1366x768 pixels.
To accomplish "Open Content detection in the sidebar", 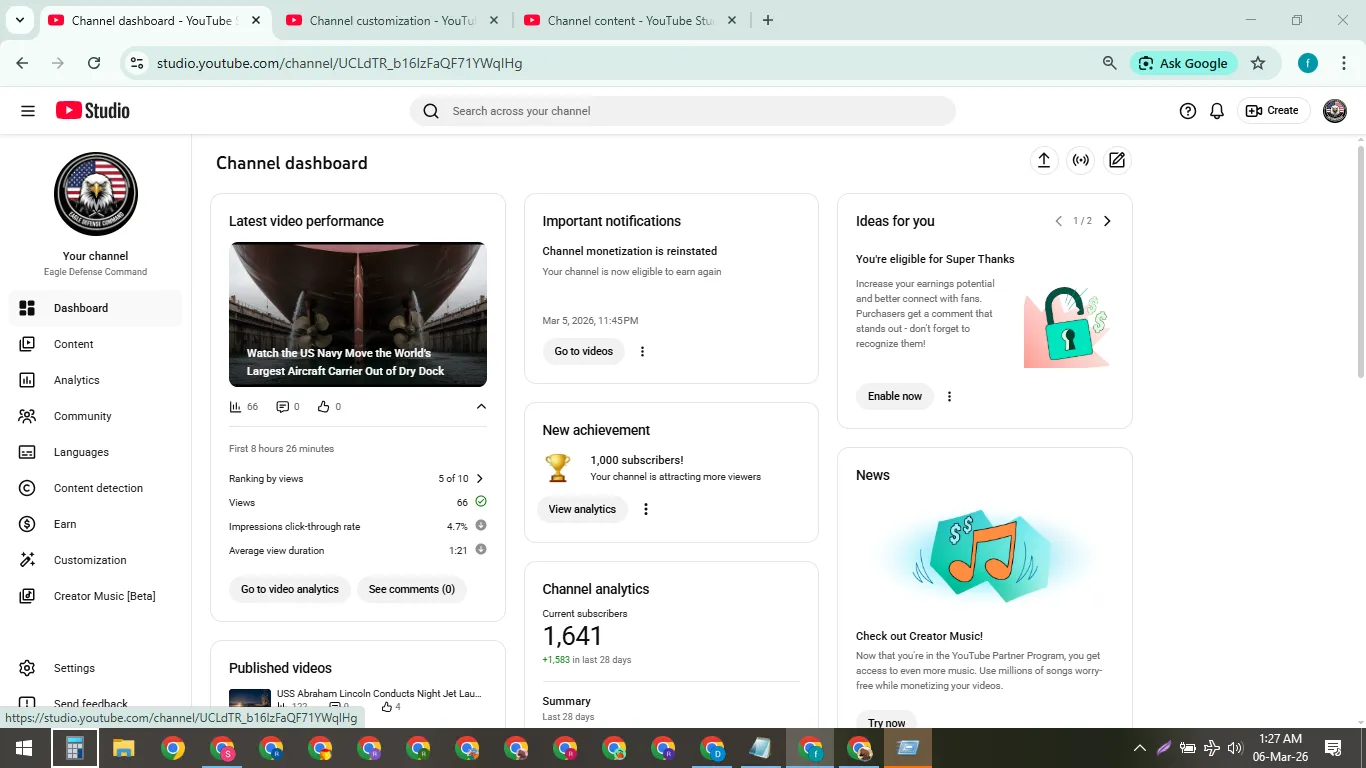I will pyautogui.click(x=96, y=488).
